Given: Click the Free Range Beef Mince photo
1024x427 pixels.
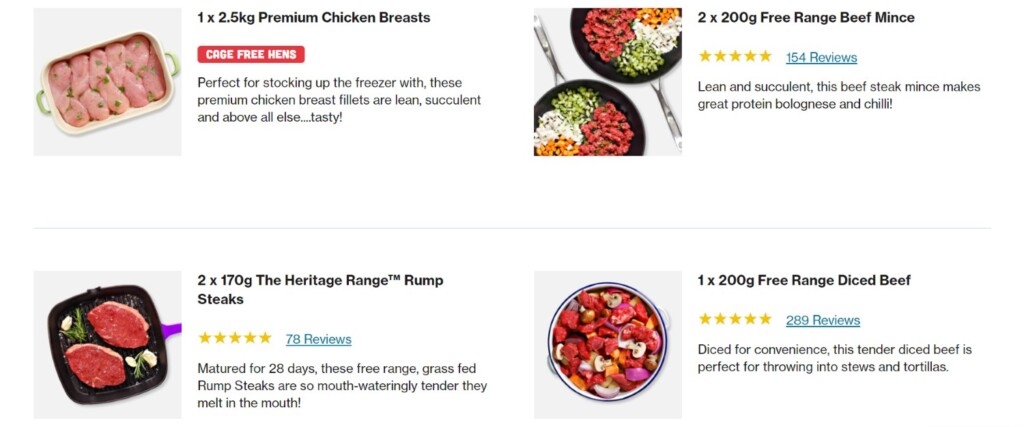Looking at the screenshot, I should (x=607, y=82).
